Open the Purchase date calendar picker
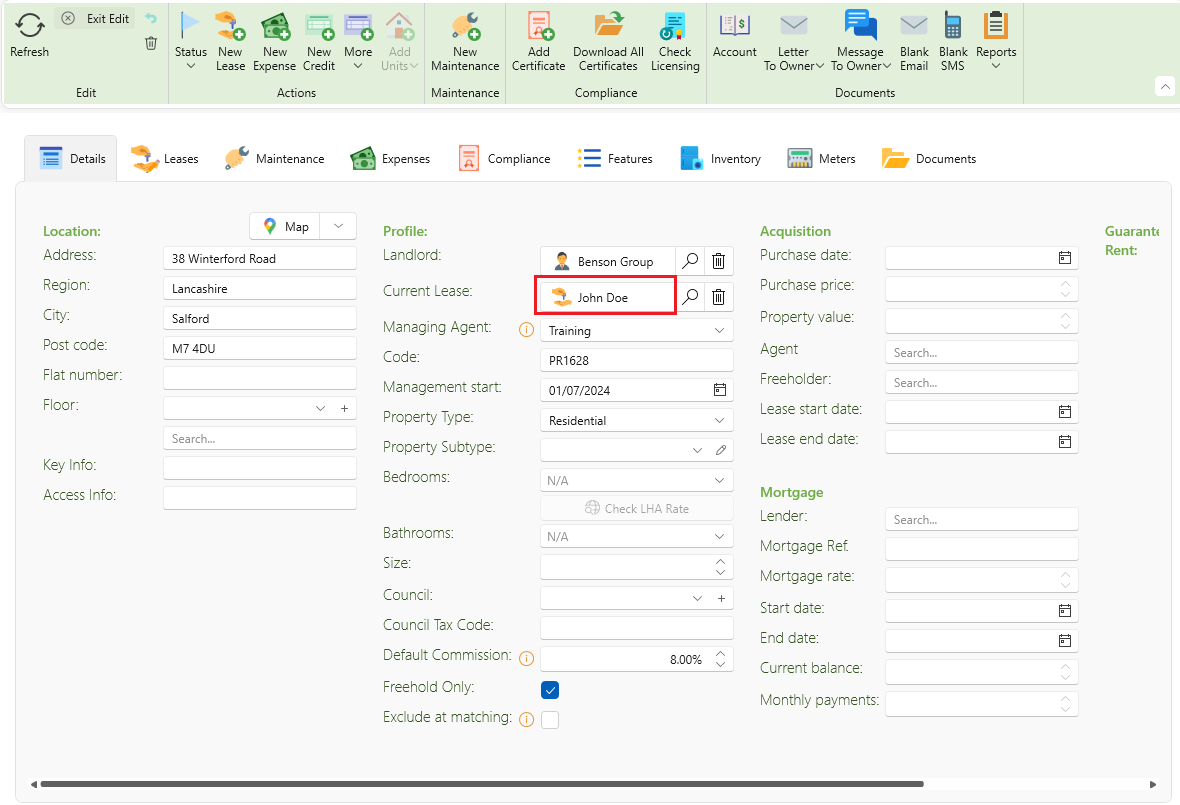The height and width of the screenshot is (805, 1180). pyautogui.click(x=1065, y=257)
